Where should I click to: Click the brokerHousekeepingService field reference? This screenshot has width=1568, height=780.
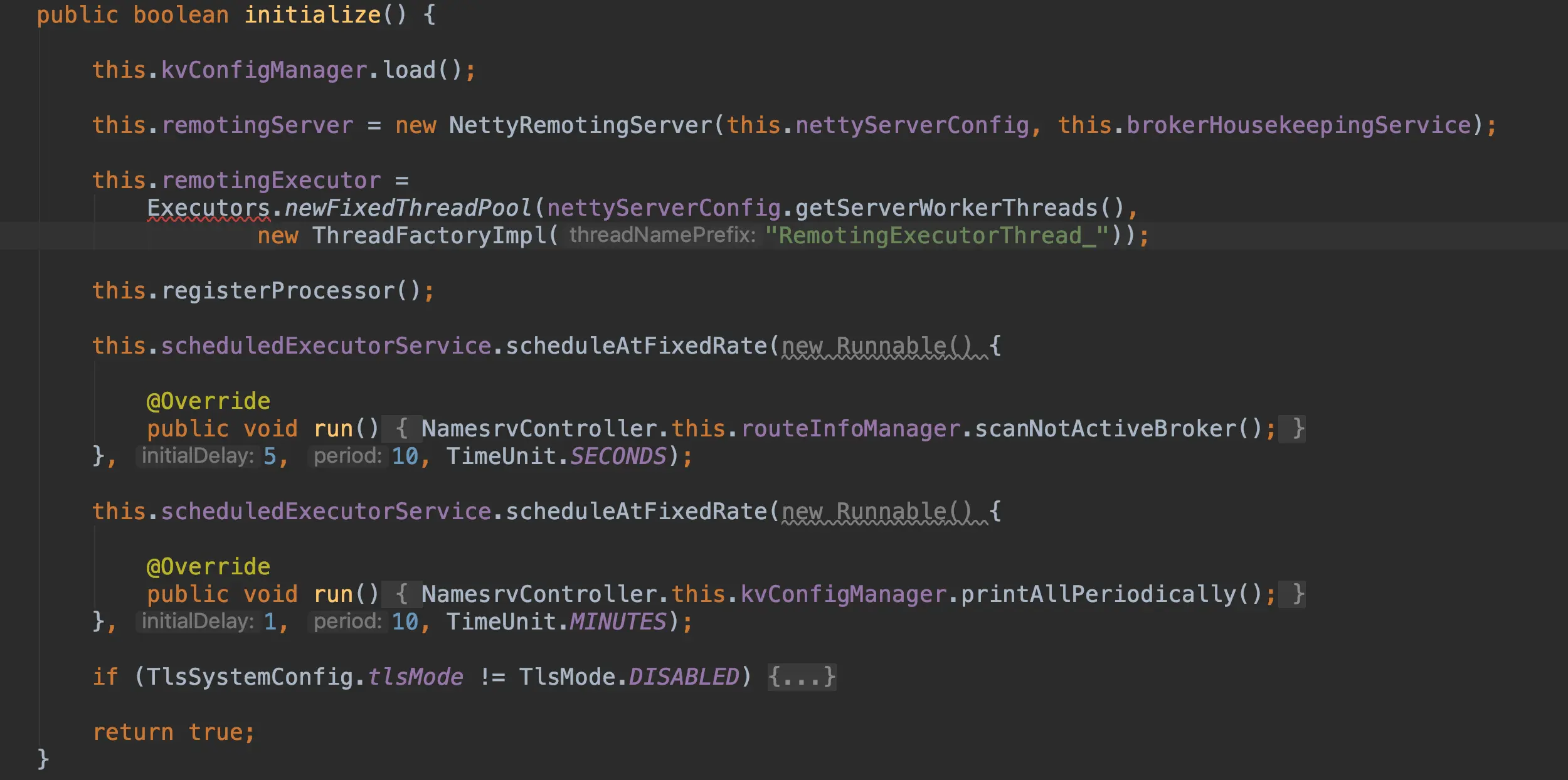[1298, 125]
